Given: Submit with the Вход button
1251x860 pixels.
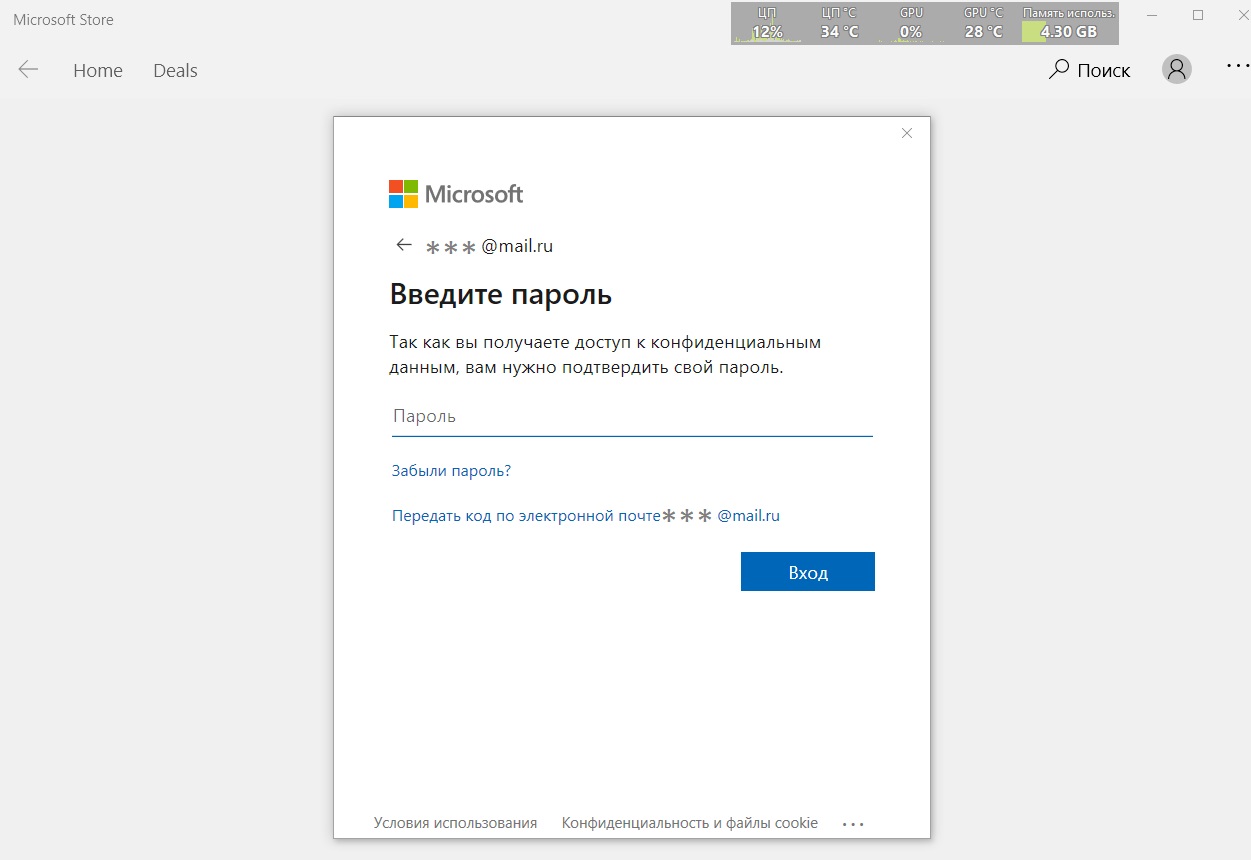Looking at the screenshot, I should [x=808, y=572].
